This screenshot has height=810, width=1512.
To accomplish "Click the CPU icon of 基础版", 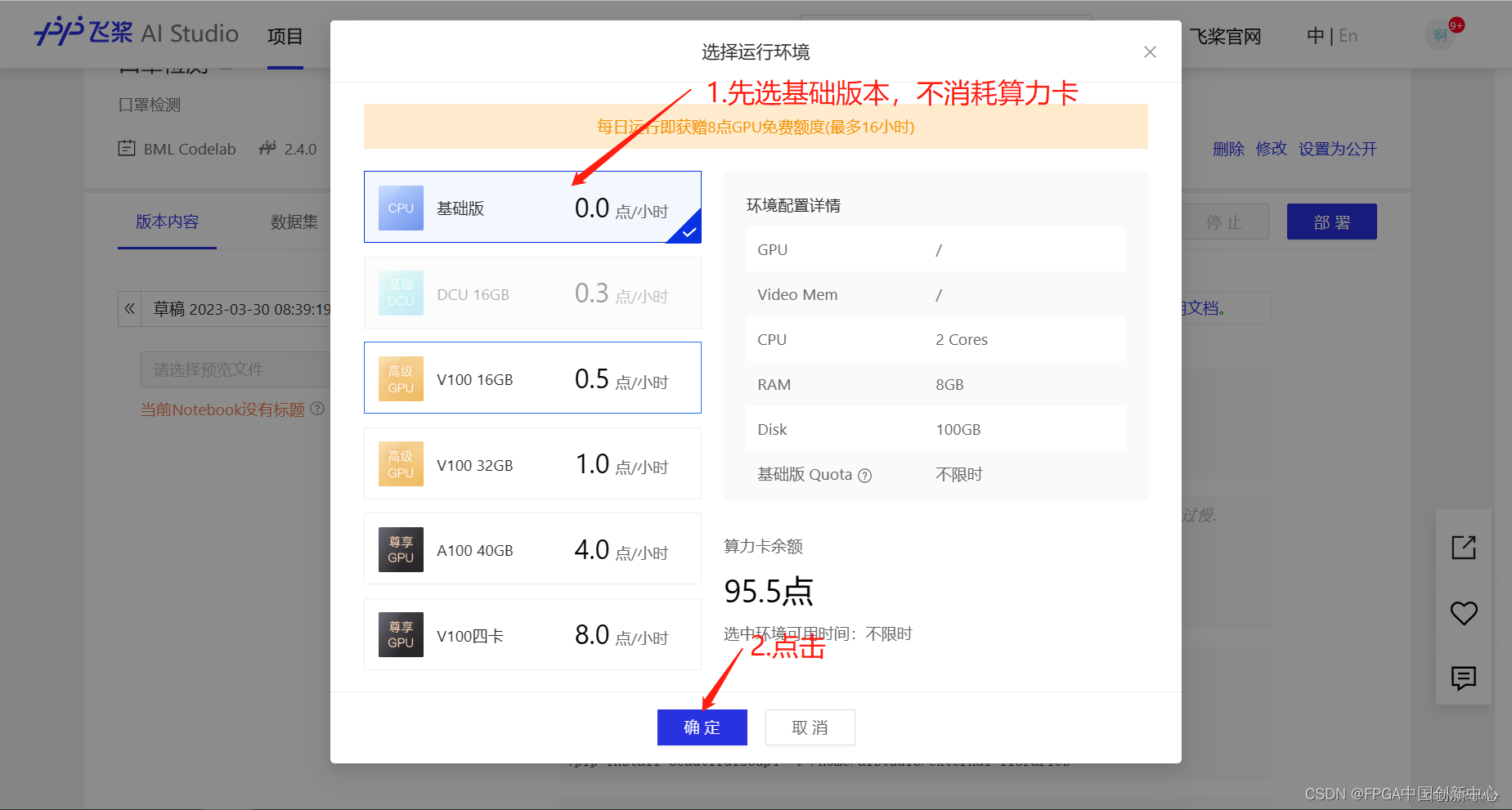I will pos(401,208).
